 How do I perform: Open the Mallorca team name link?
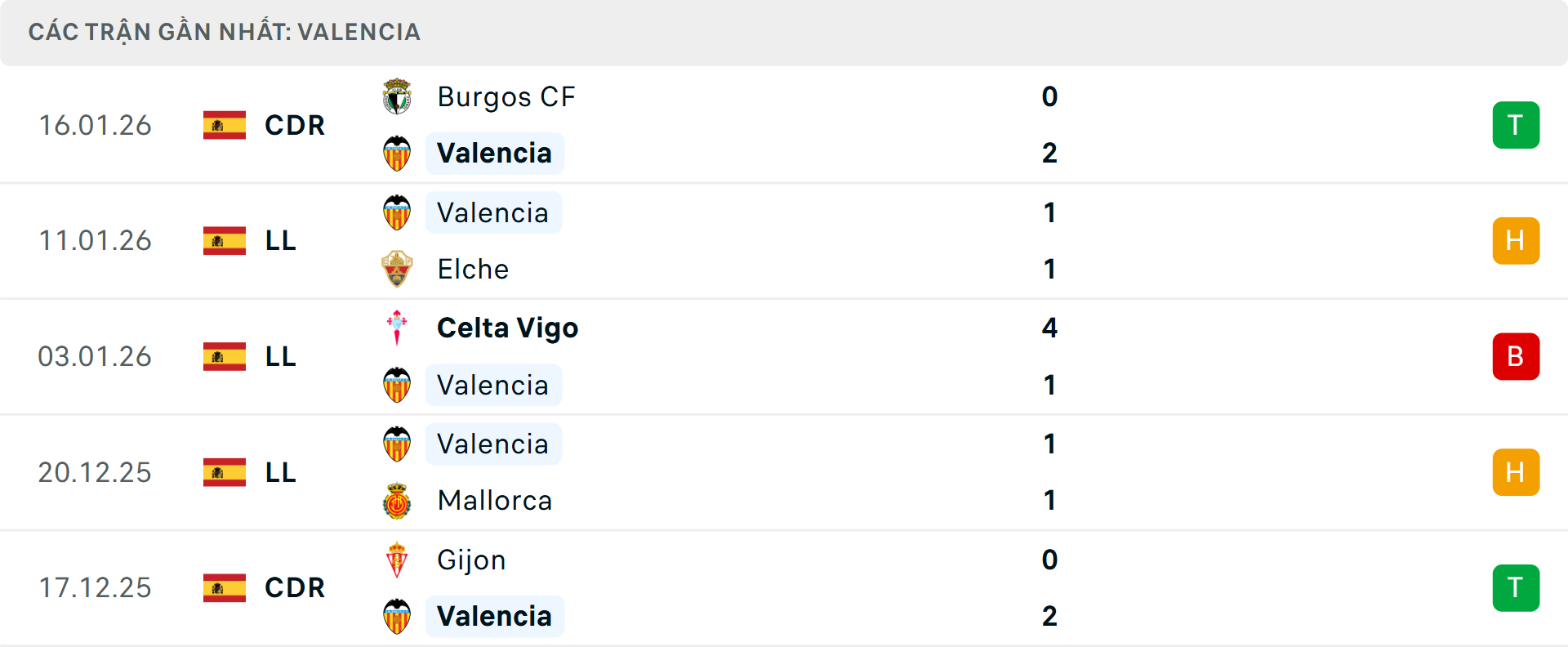pyautogui.click(x=495, y=501)
